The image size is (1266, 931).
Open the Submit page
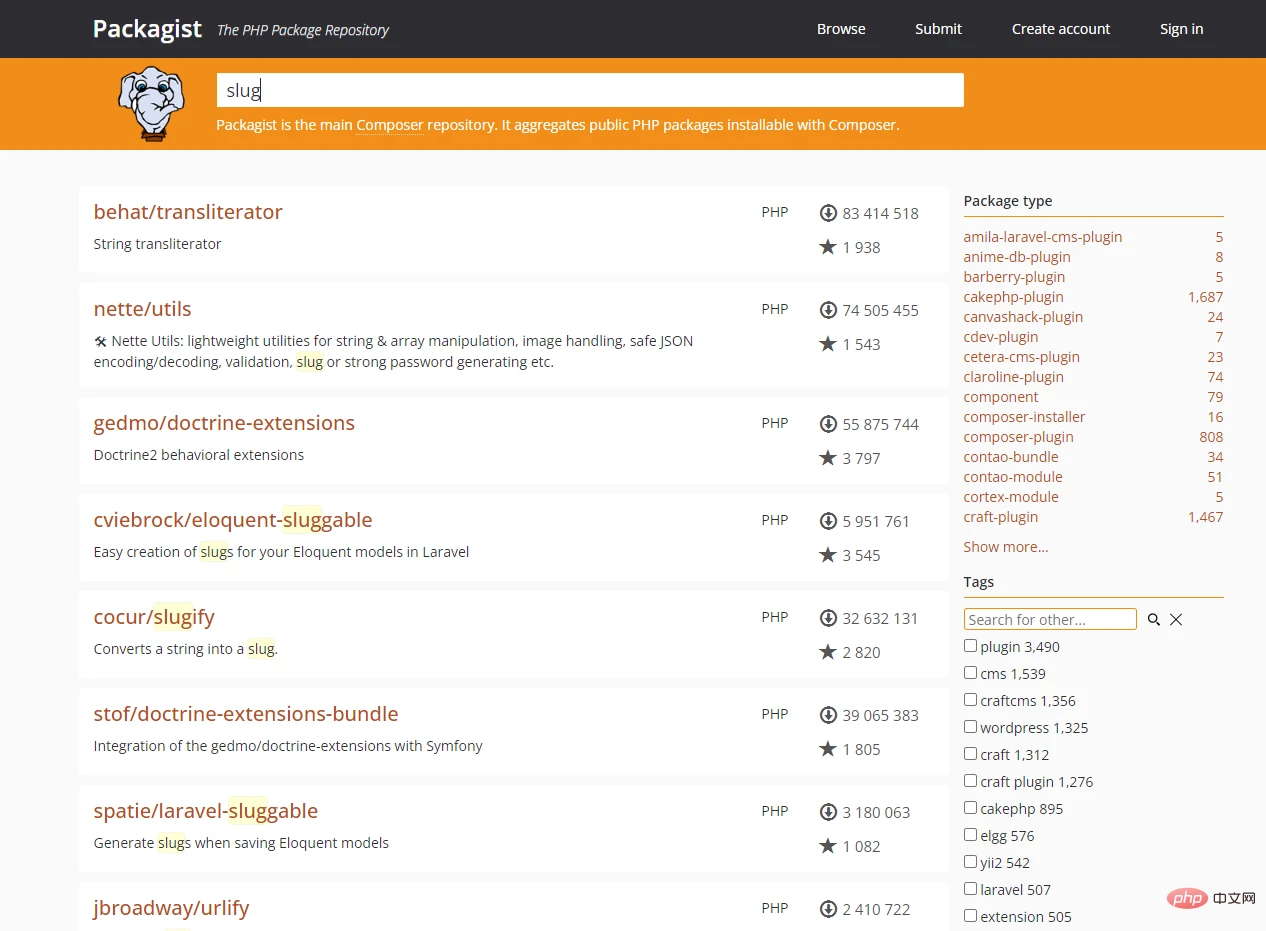[x=938, y=29]
